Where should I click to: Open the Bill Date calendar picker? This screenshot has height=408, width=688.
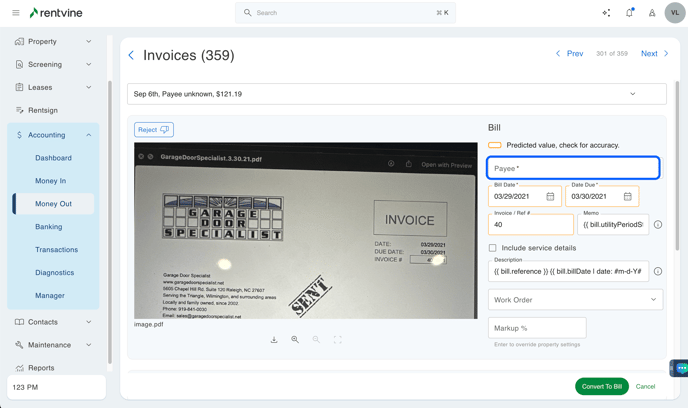pyautogui.click(x=550, y=197)
